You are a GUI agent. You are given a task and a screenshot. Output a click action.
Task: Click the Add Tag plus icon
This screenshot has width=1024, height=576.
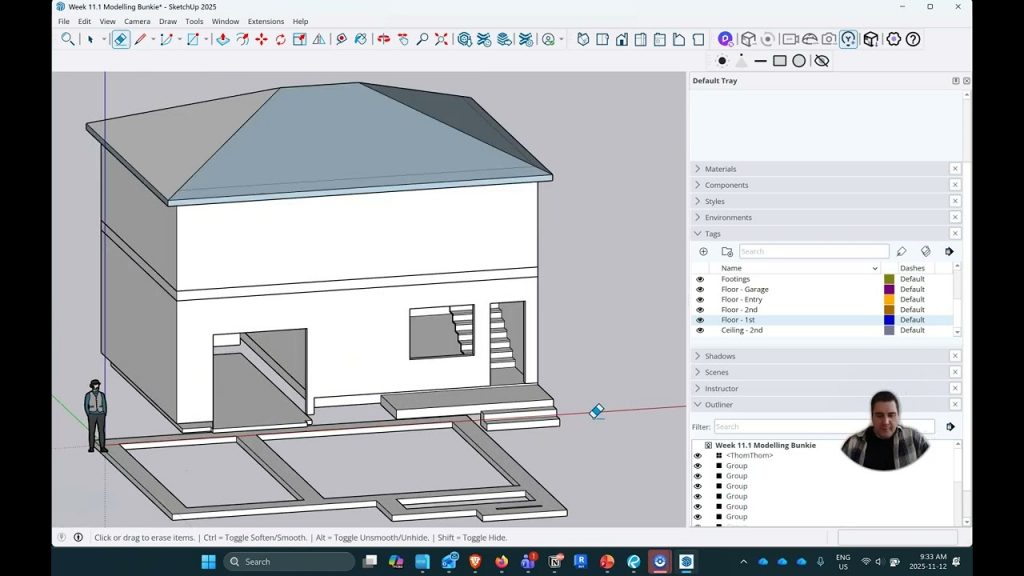[703, 252]
